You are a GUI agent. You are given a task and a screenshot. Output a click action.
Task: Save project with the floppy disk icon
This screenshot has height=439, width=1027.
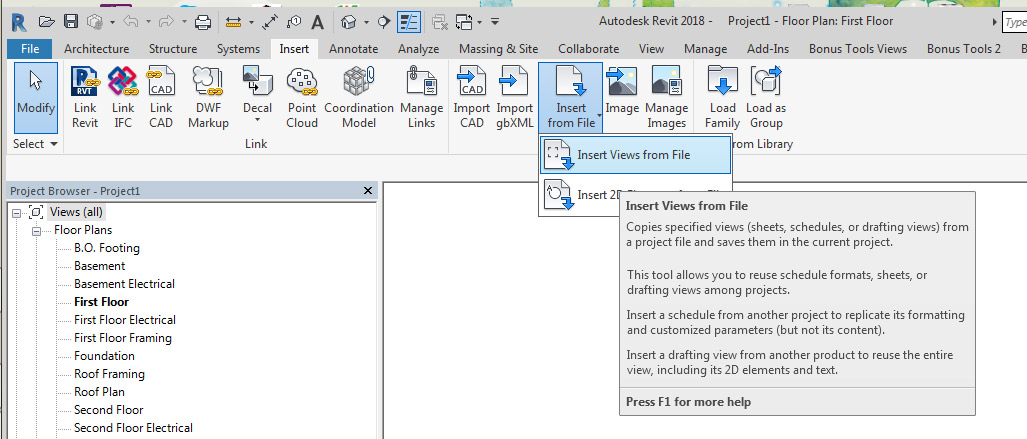coord(71,22)
